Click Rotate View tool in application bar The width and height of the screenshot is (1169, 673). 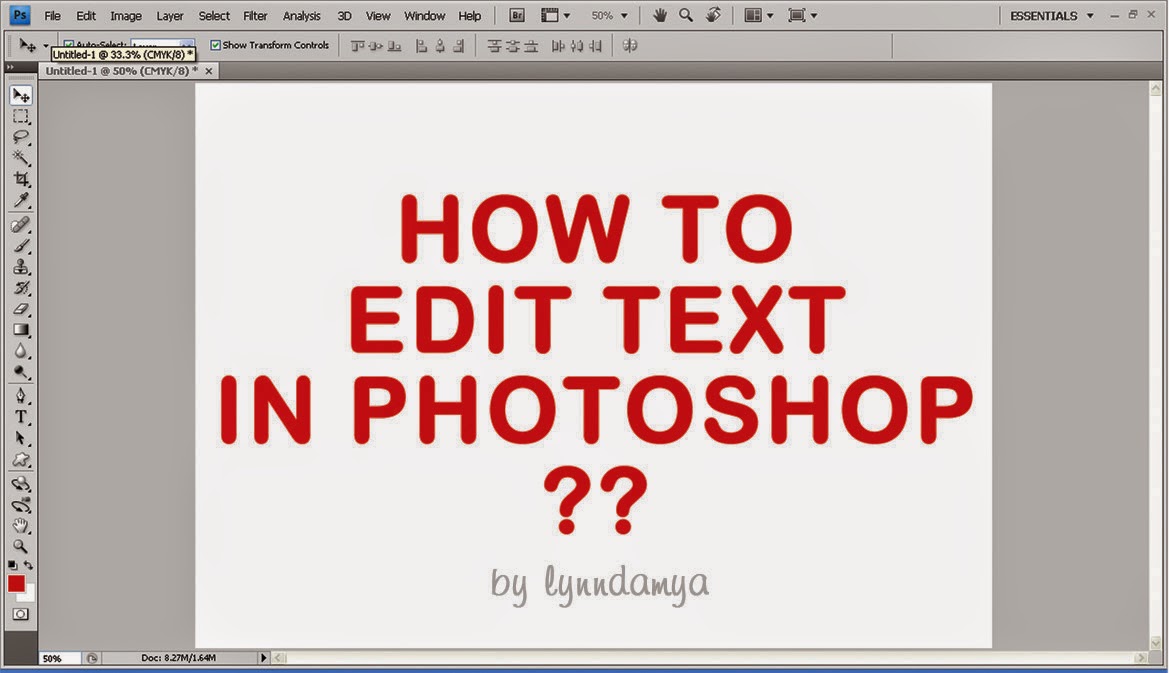coord(713,15)
